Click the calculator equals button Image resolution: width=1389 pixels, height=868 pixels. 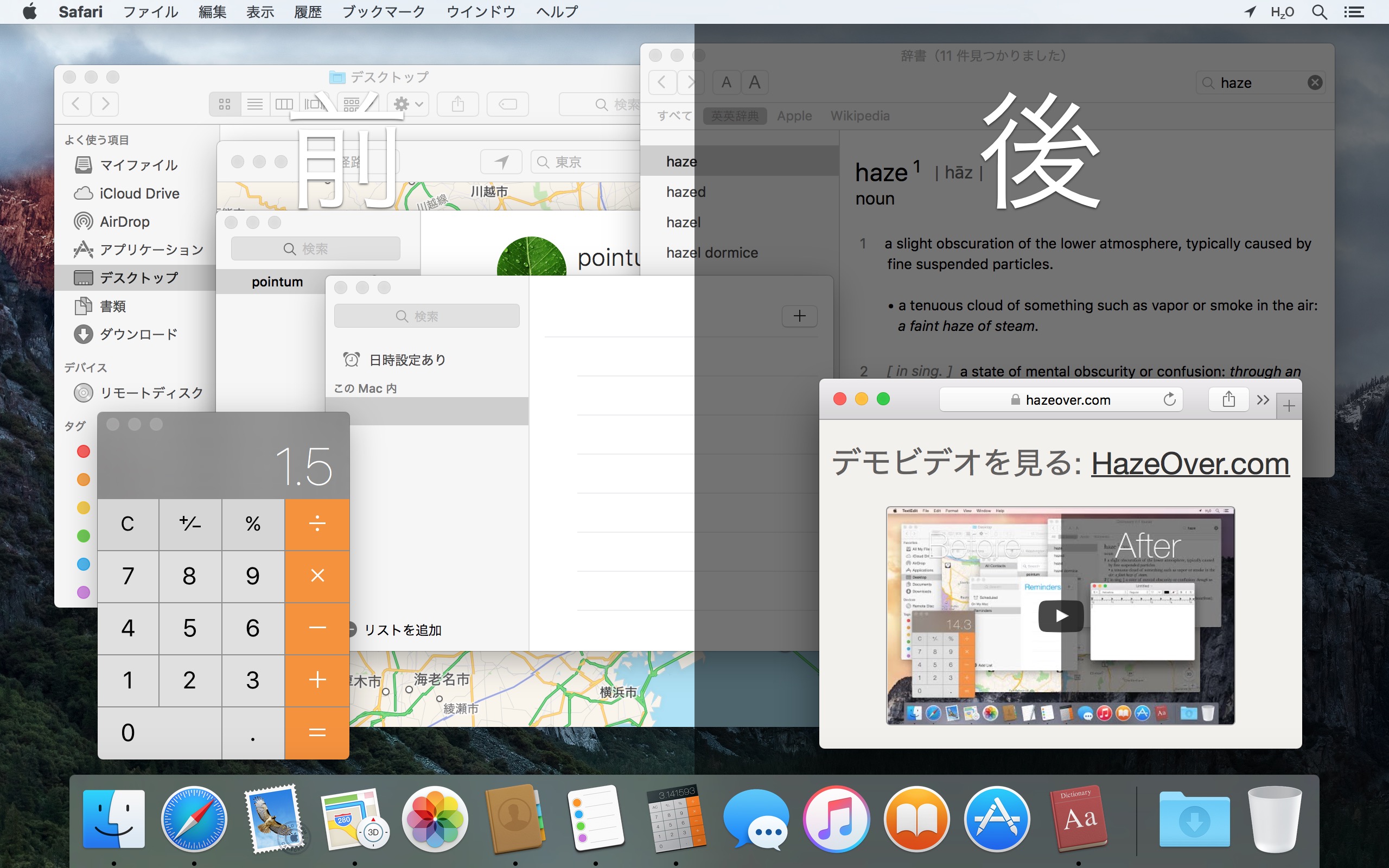[x=317, y=733]
